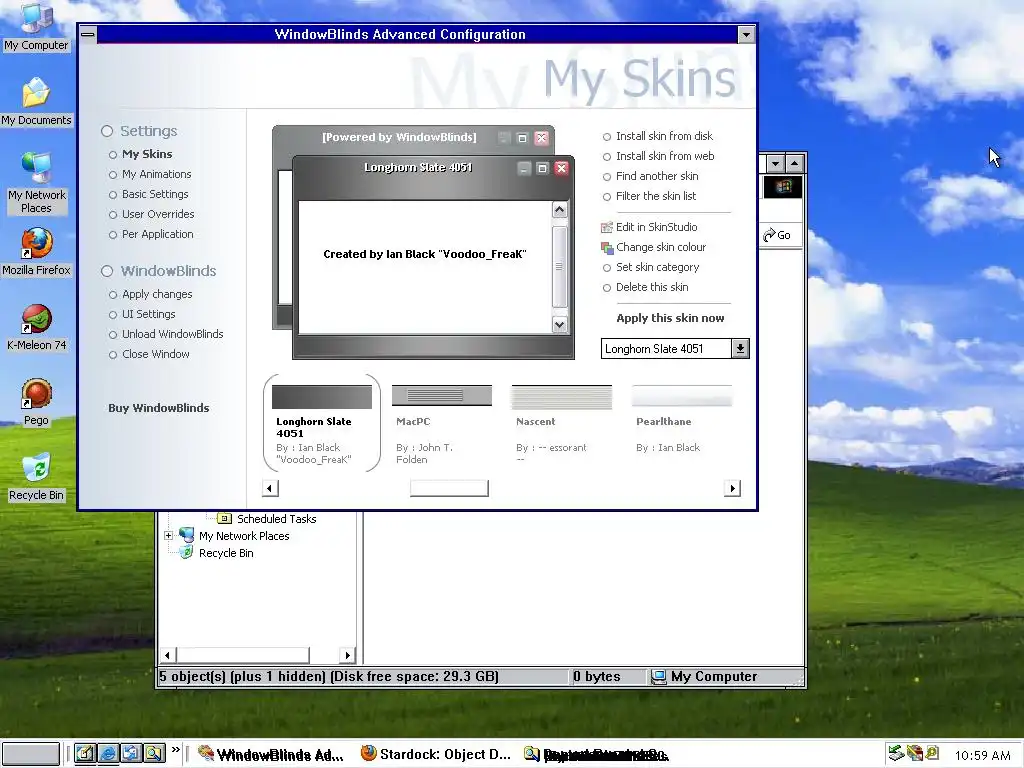
Task: Expand My Network Places in Explorer tree
Action: [168, 536]
